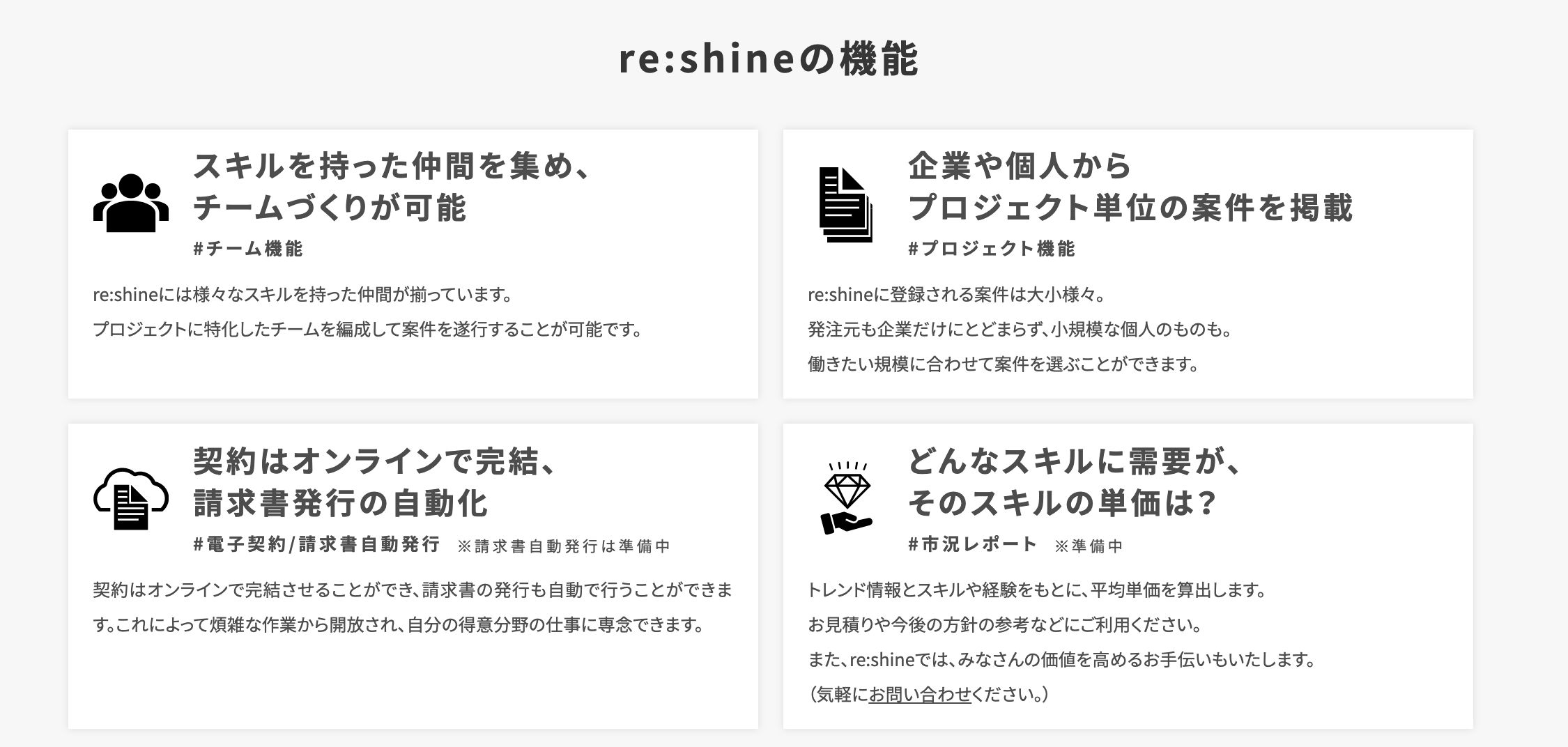
Task: Click the ※請求書自動発行は準備中 note
Action: (x=563, y=546)
